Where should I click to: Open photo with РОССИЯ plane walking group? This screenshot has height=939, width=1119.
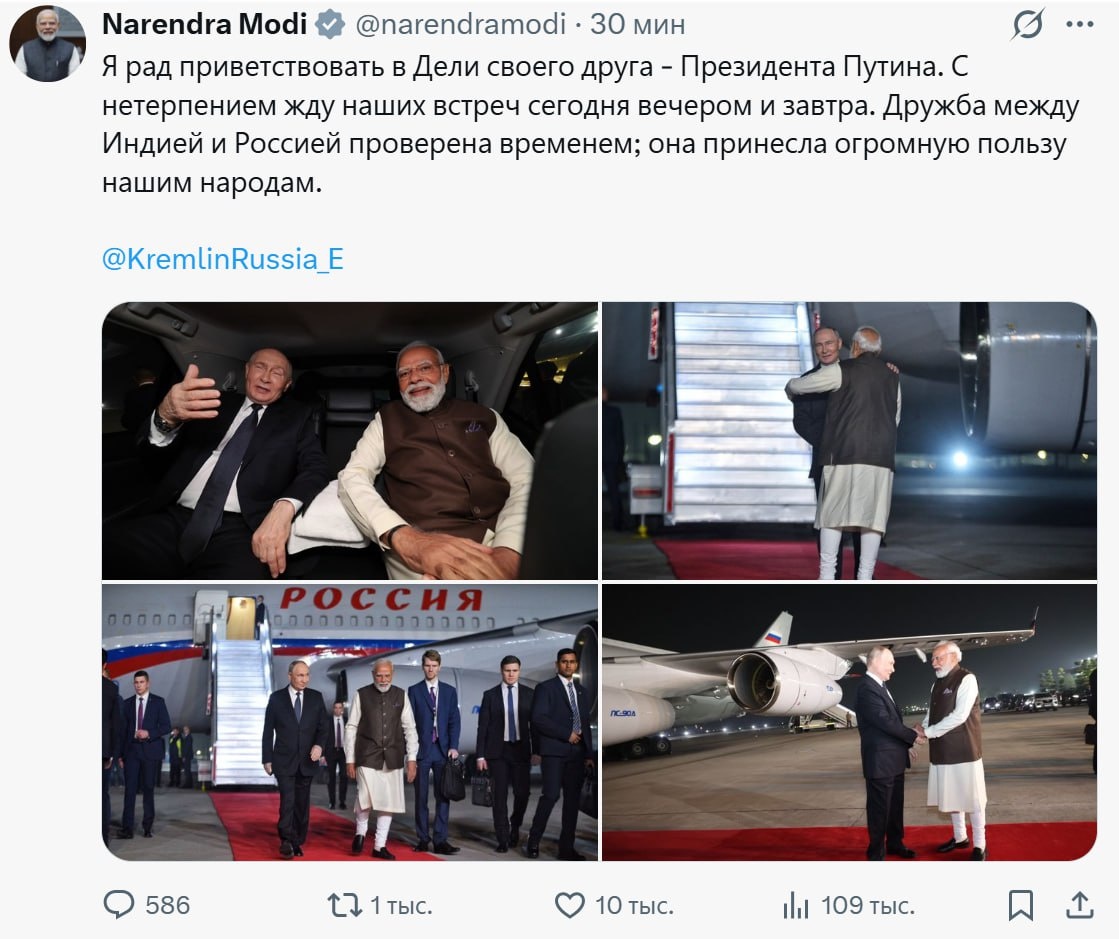350,722
